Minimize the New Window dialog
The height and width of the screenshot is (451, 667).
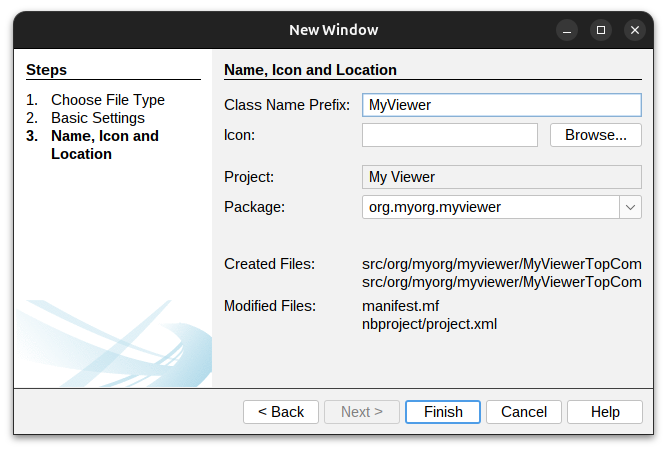[566, 30]
